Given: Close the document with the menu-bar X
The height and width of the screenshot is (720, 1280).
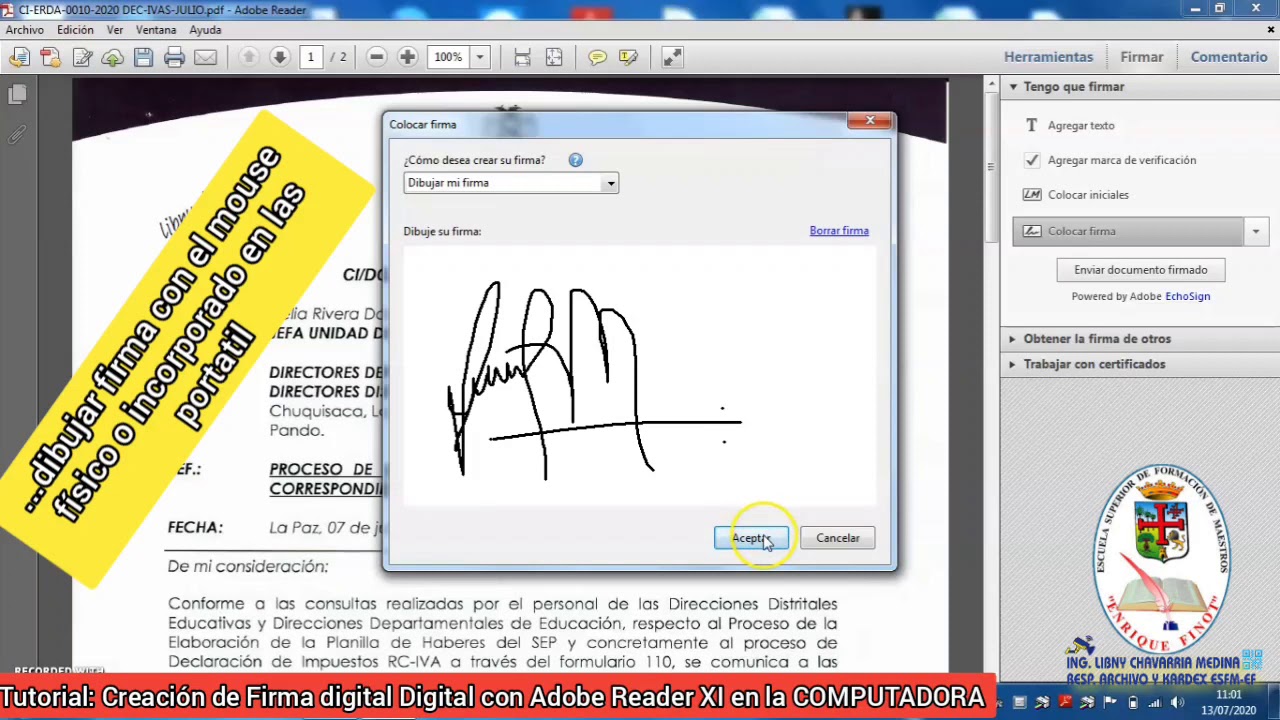Looking at the screenshot, I should click(x=1272, y=30).
